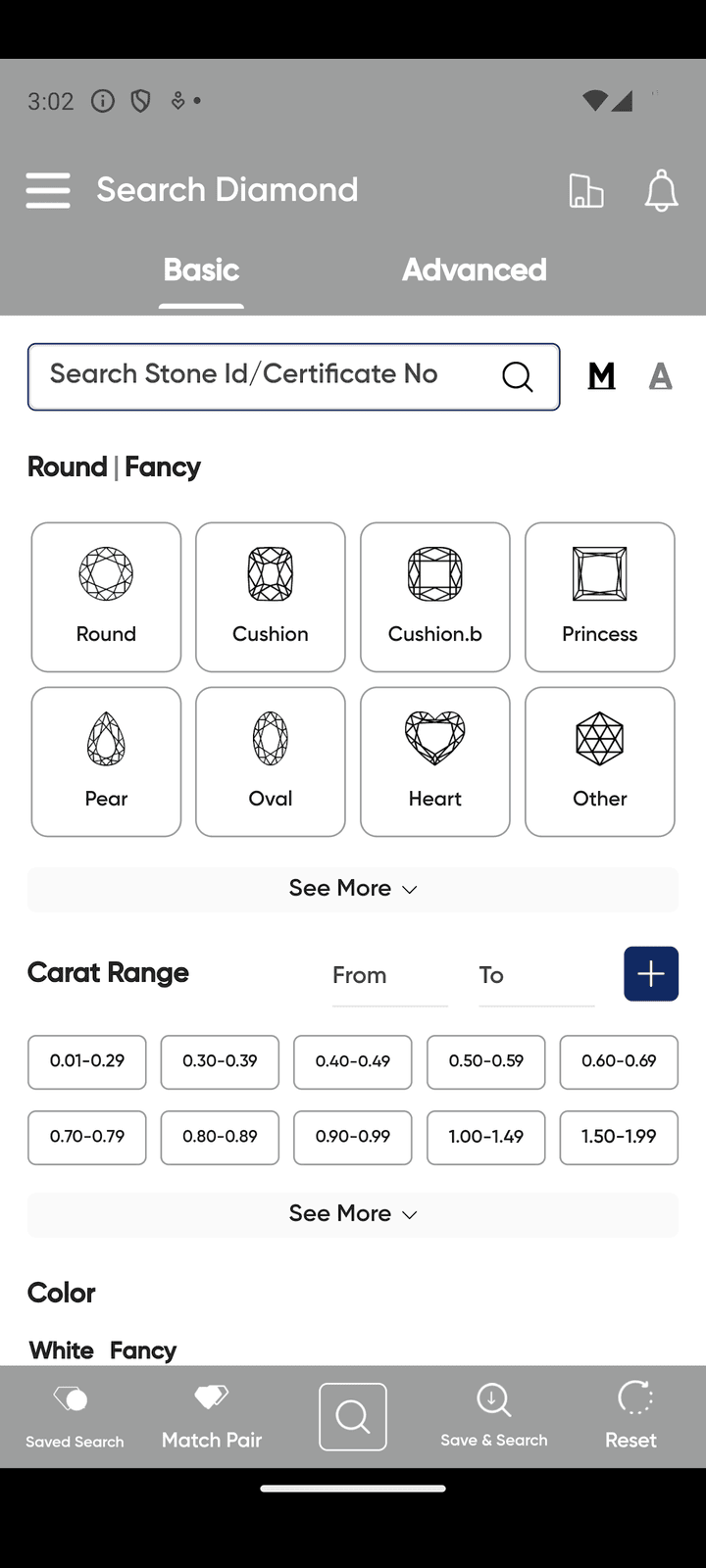Tap the notification bell icon
Screen dimensions: 706x1568
661,190
